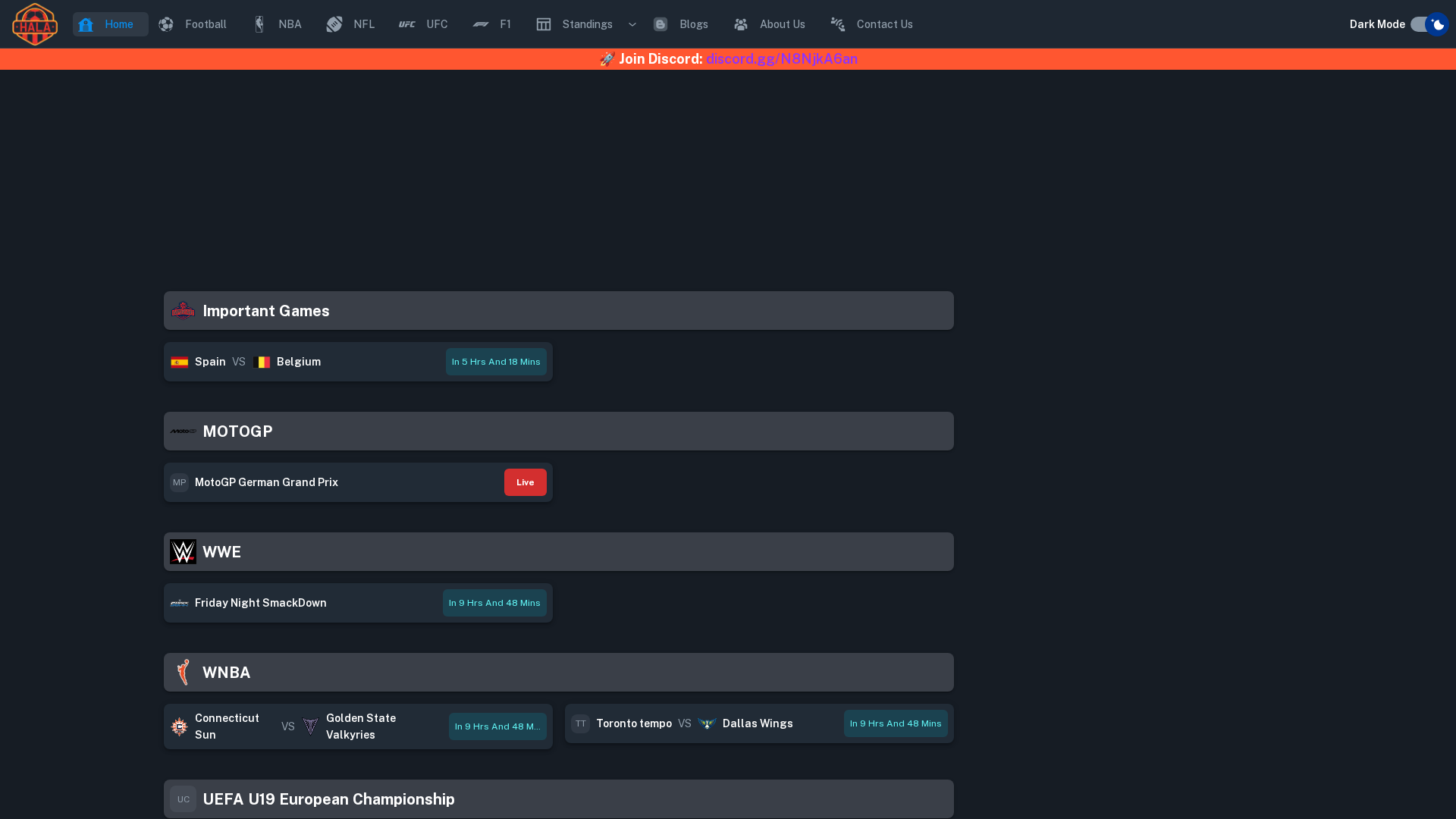
Task: Click the WWE section heading
Action: (221, 552)
